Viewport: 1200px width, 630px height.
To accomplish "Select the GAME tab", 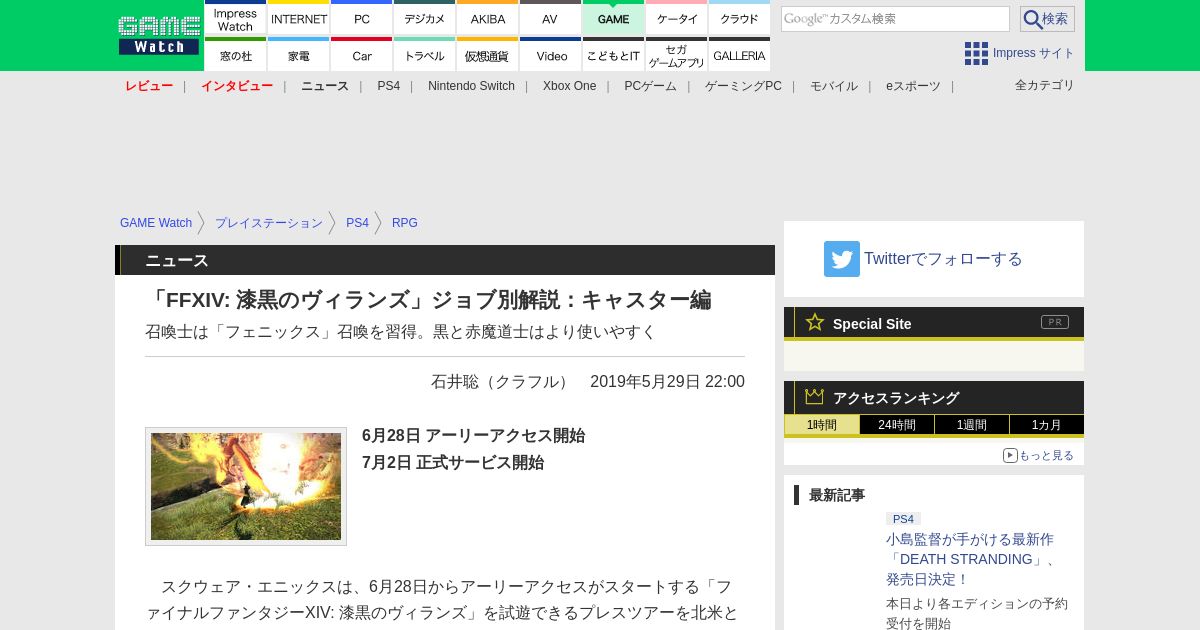I will (x=613, y=18).
